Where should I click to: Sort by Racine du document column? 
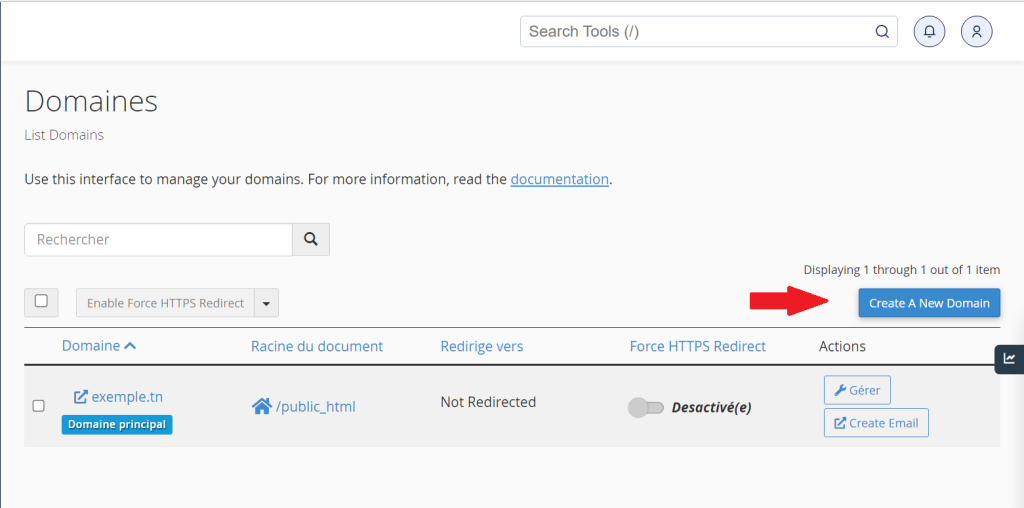point(316,346)
